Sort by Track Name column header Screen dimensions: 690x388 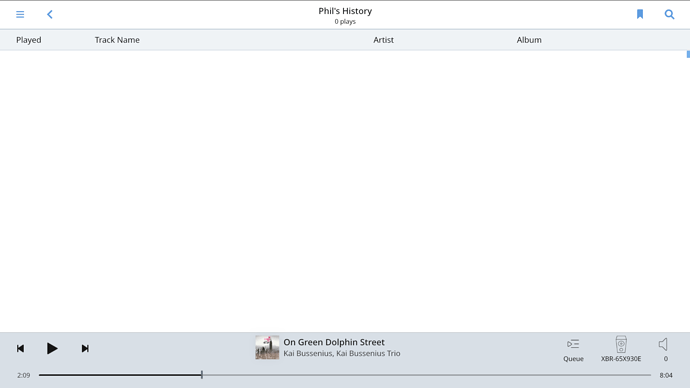coord(117,40)
